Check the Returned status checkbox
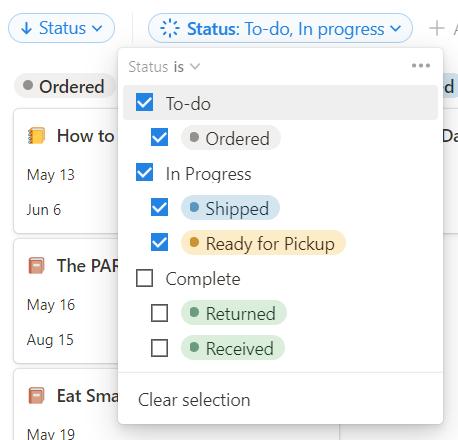 (159, 313)
